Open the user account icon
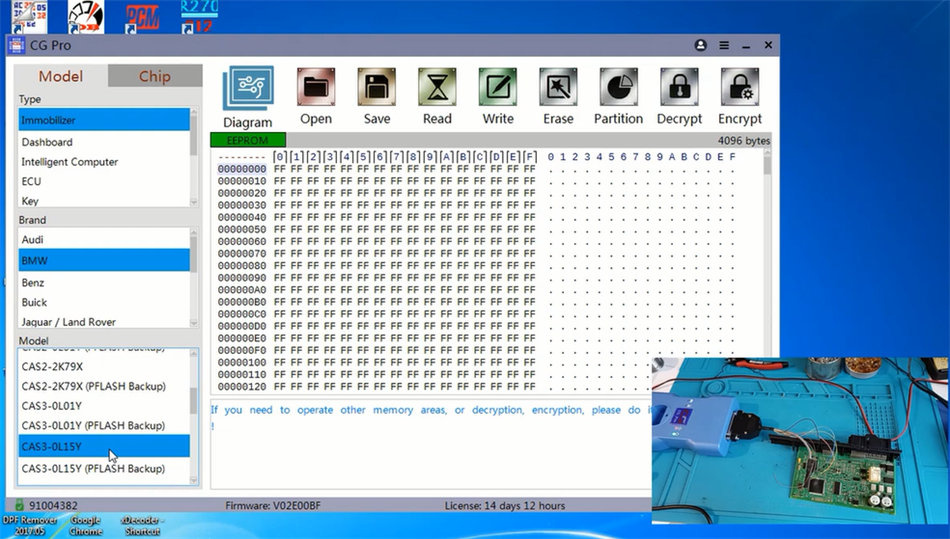The width and height of the screenshot is (950, 539). (x=700, y=46)
